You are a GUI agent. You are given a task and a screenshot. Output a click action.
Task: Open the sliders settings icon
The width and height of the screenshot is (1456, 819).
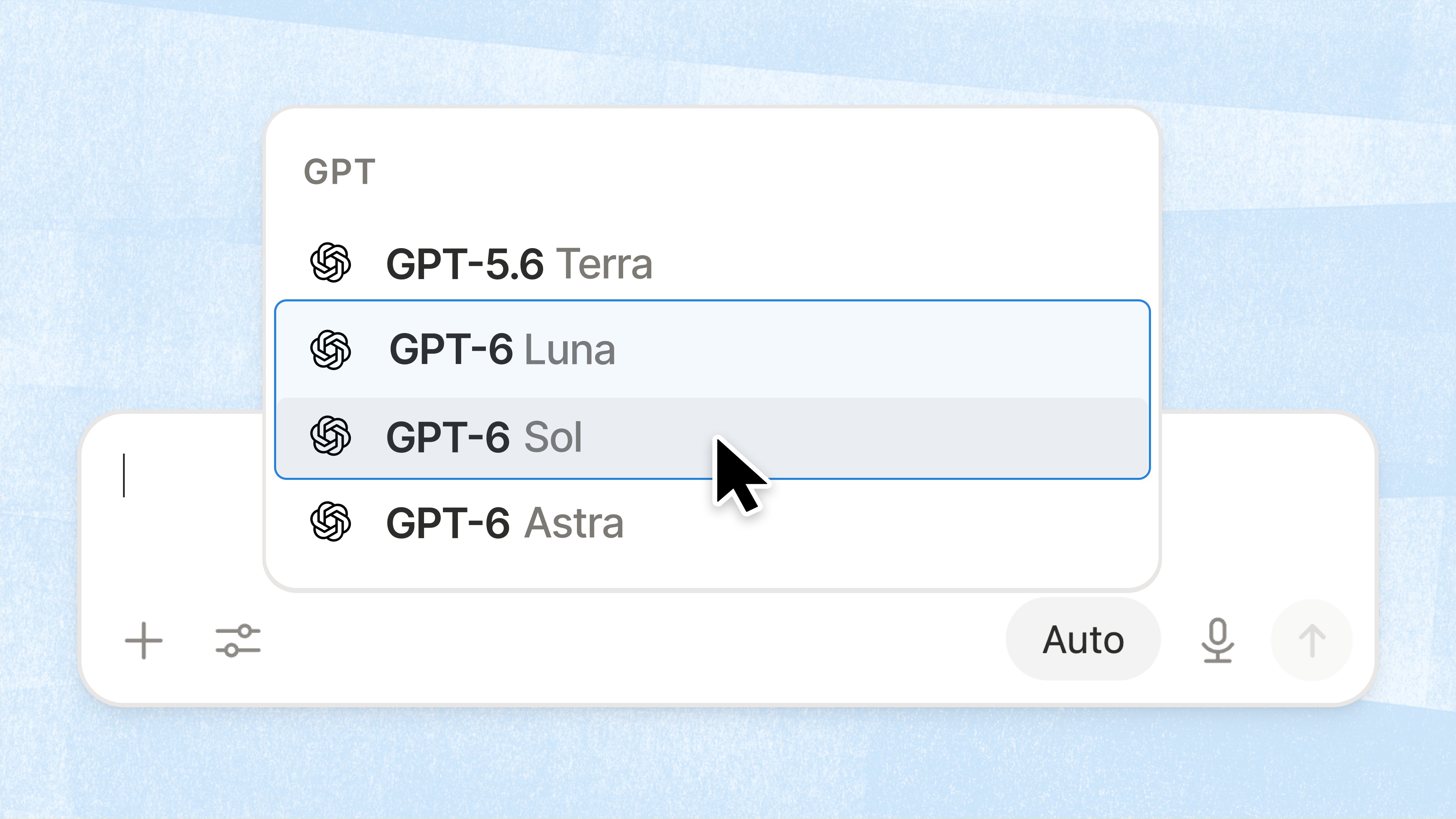[x=238, y=641]
